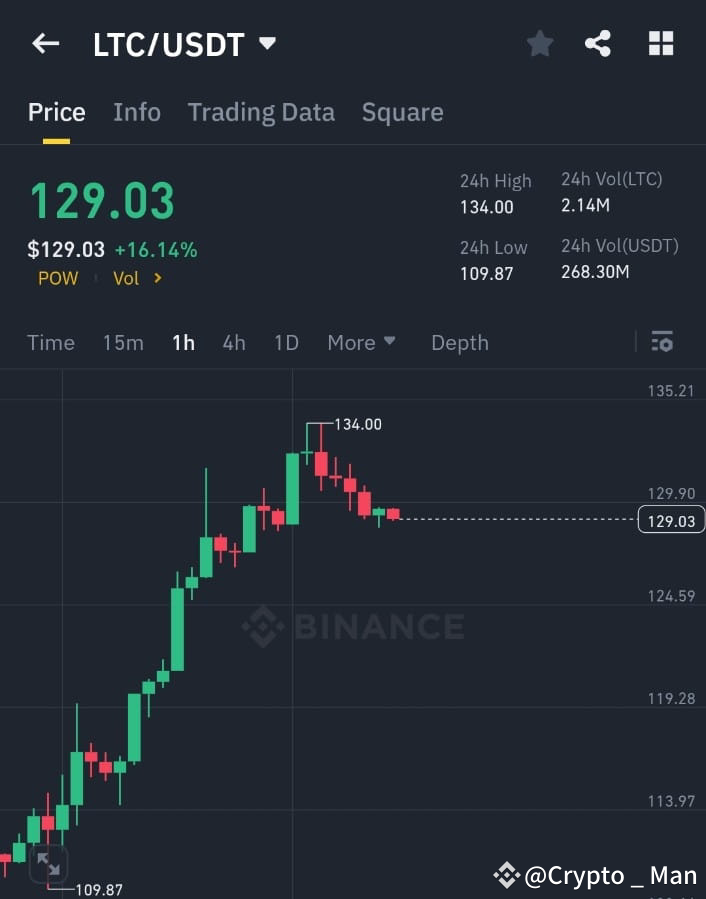
Task: Open sharing options with the share icon
Action: coord(599,43)
